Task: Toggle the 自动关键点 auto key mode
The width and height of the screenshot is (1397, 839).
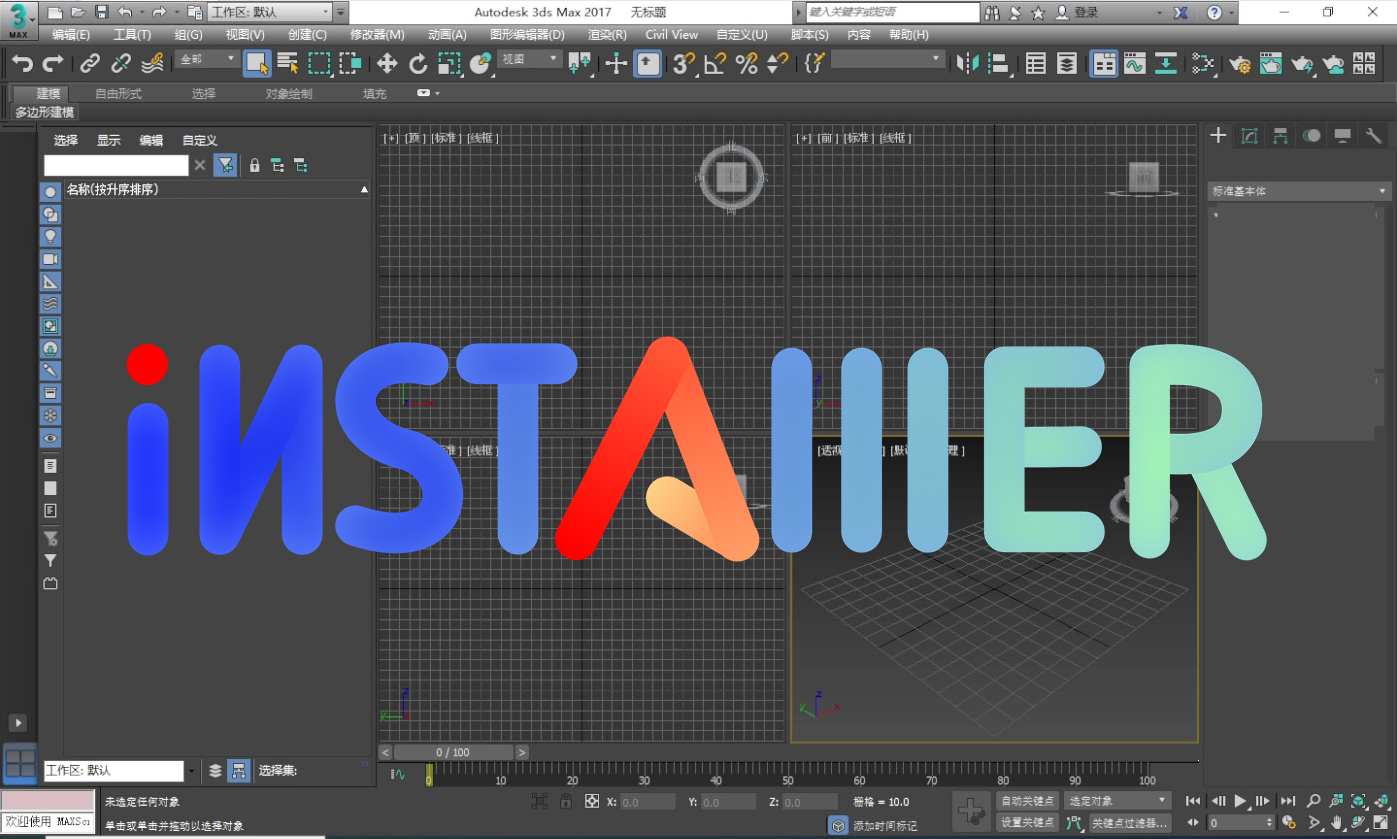Action: tap(1027, 801)
